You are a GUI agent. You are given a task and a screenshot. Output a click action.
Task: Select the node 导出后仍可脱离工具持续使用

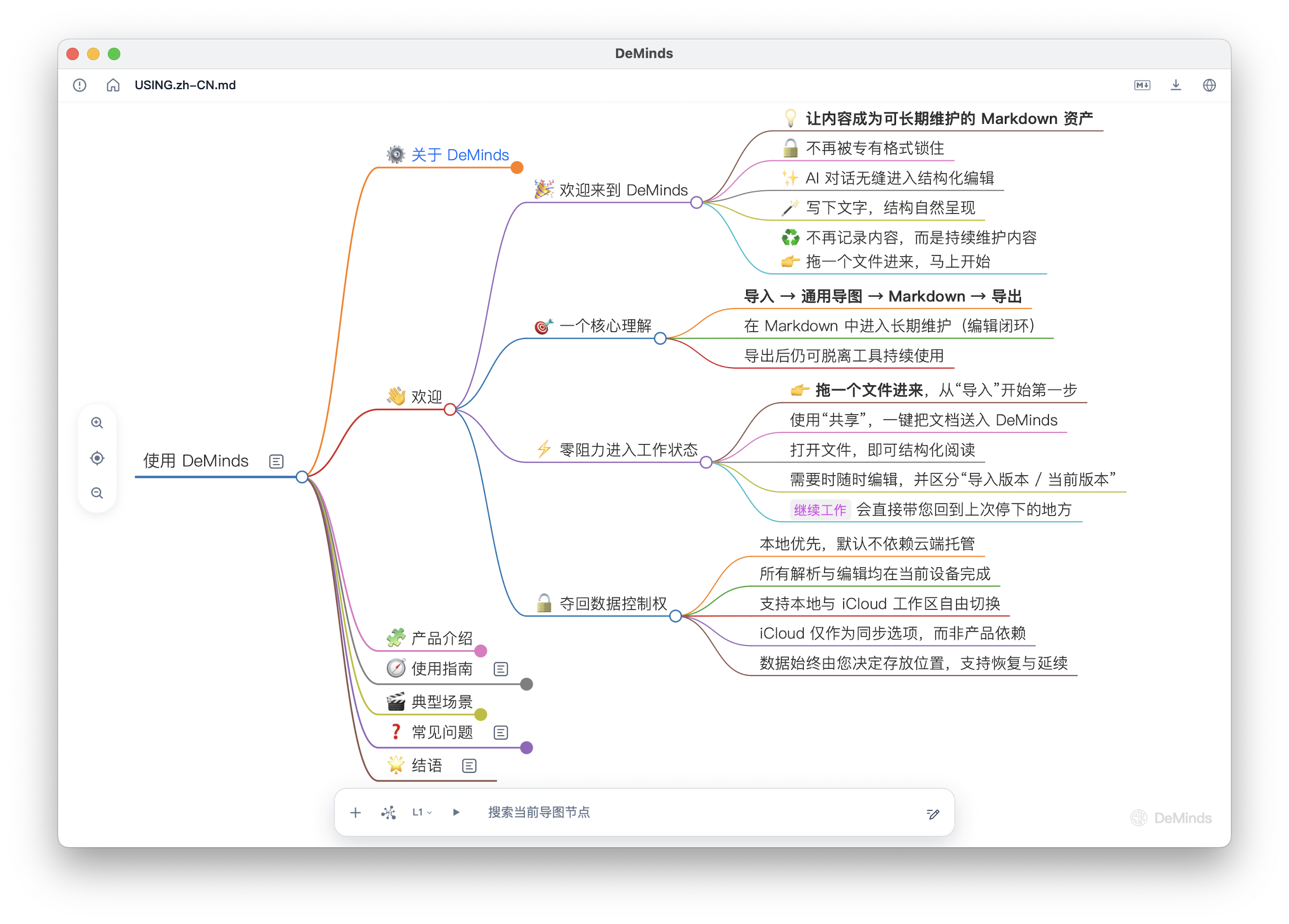844,356
